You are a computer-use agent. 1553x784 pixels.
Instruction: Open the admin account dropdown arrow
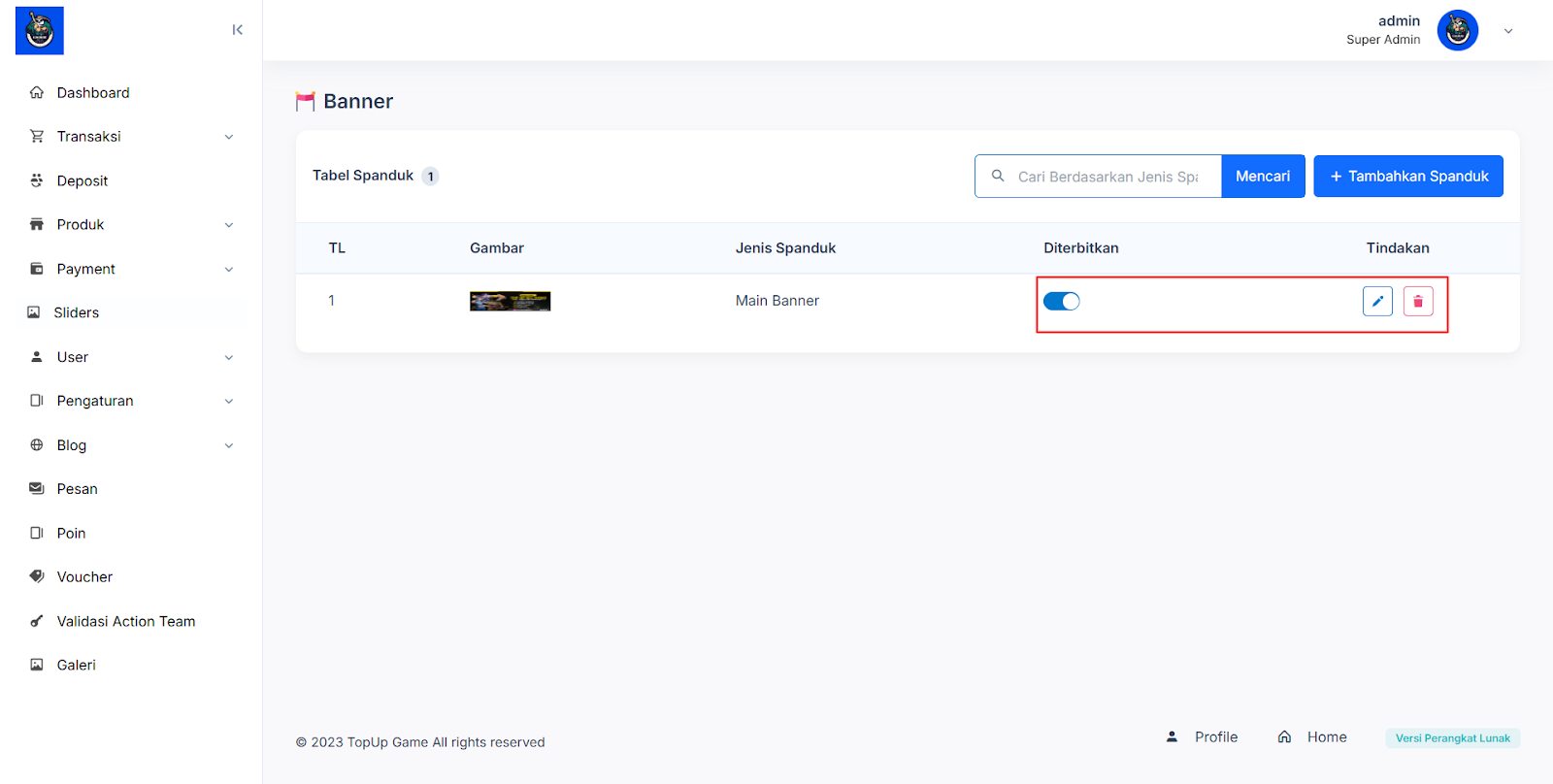pos(1508,31)
